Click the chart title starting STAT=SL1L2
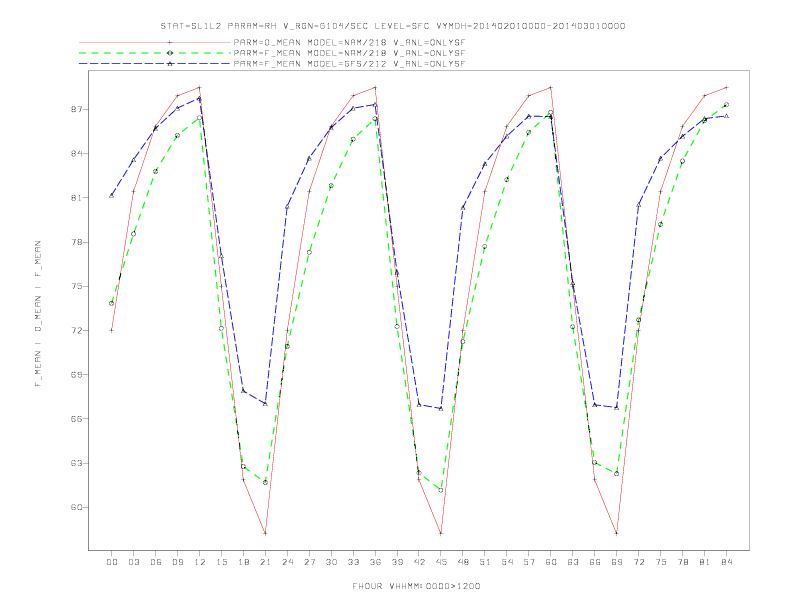The height and width of the screenshot is (612, 792). point(393,26)
